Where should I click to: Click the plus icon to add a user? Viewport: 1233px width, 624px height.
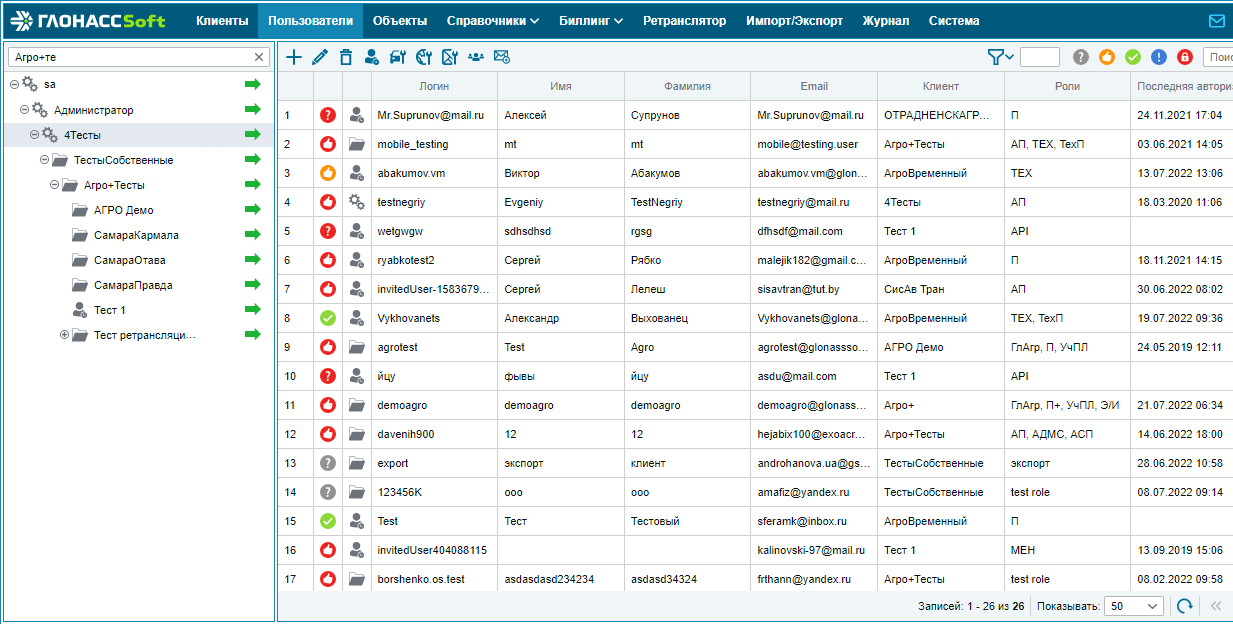[294, 57]
